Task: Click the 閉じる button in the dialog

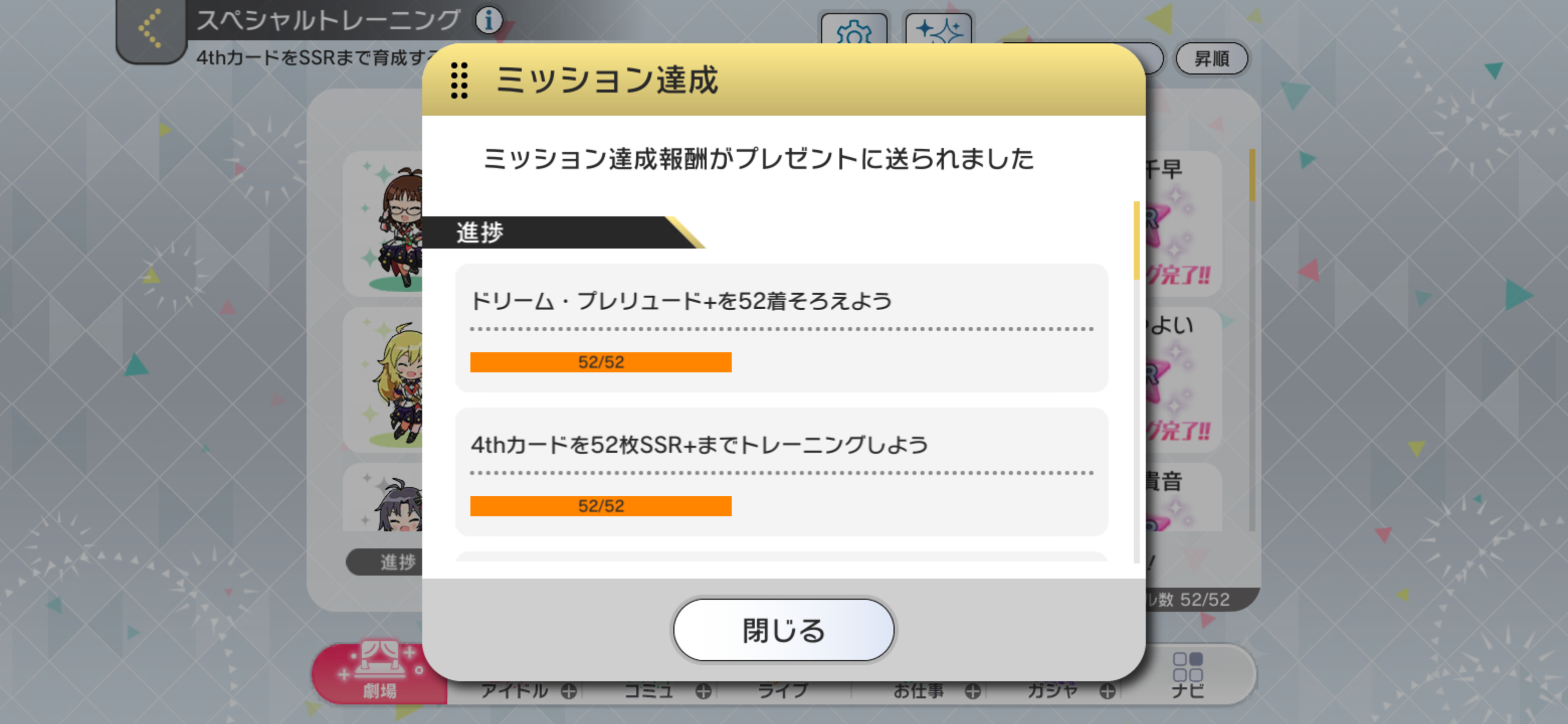Action: point(783,629)
